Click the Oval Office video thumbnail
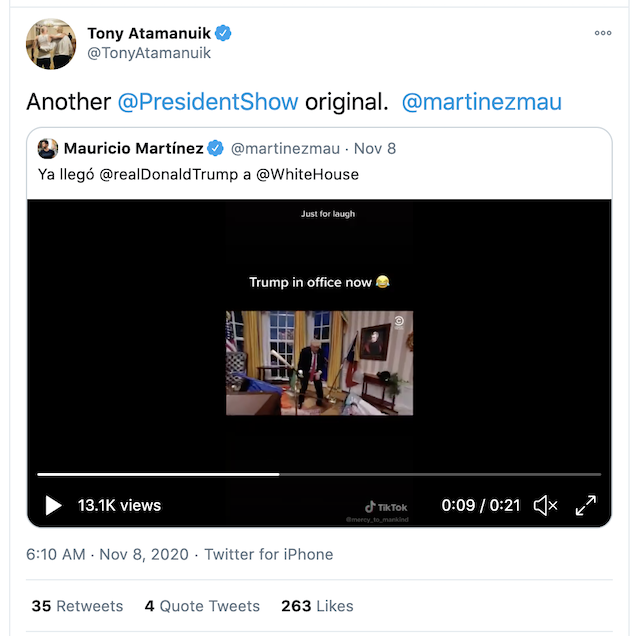640x636 pixels. tap(319, 362)
